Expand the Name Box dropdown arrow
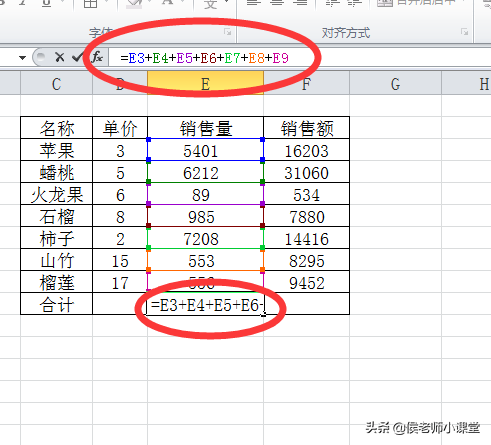Viewport: 491px width, 445px height. (x=22, y=58)
